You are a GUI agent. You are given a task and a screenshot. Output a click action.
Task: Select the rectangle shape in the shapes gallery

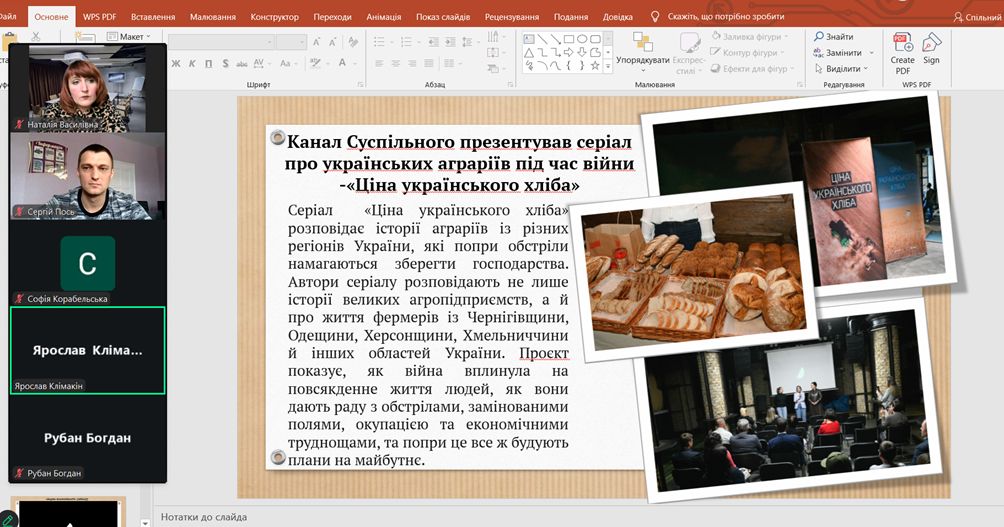pos(569,39)
